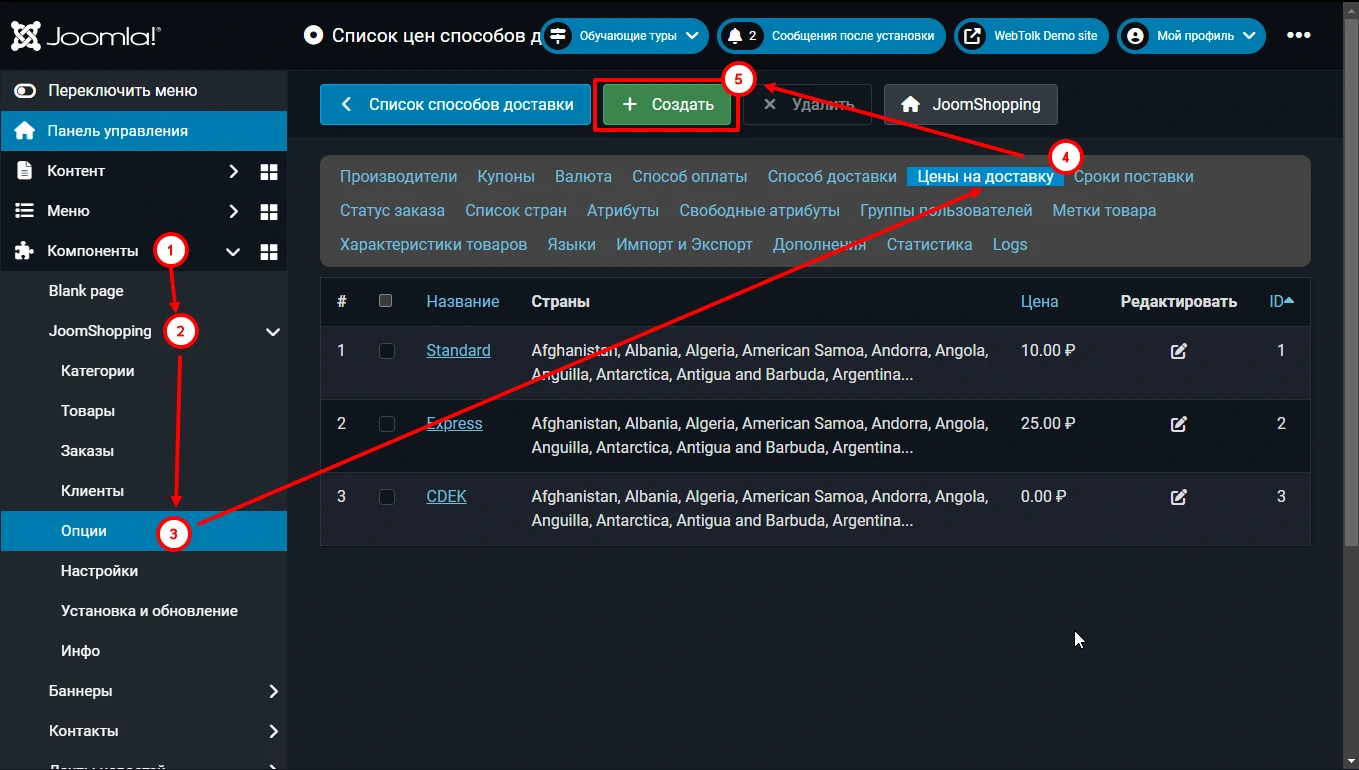Open Content dashboard grid icon
1359x770 pixels.
point(268,171)
